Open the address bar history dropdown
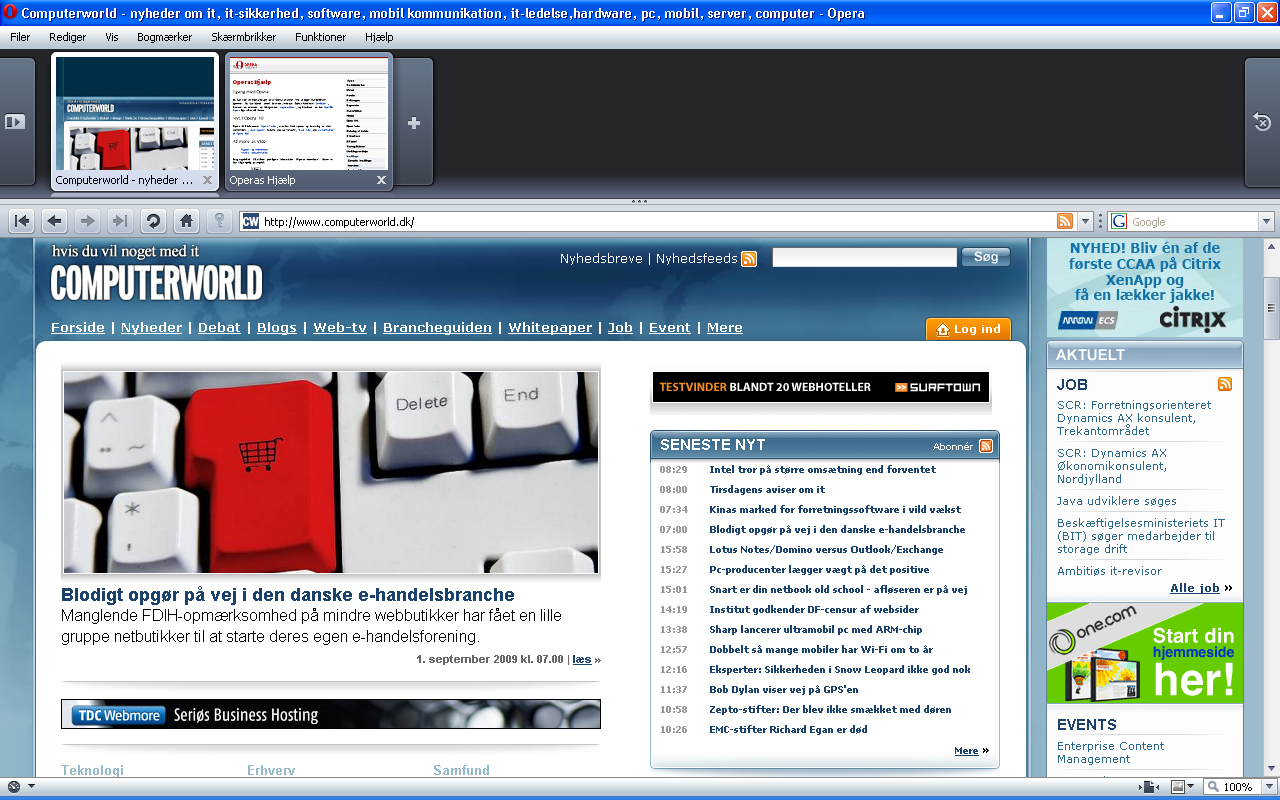This screenshot has width=1280, height=800. click(x=1086, y=222)
